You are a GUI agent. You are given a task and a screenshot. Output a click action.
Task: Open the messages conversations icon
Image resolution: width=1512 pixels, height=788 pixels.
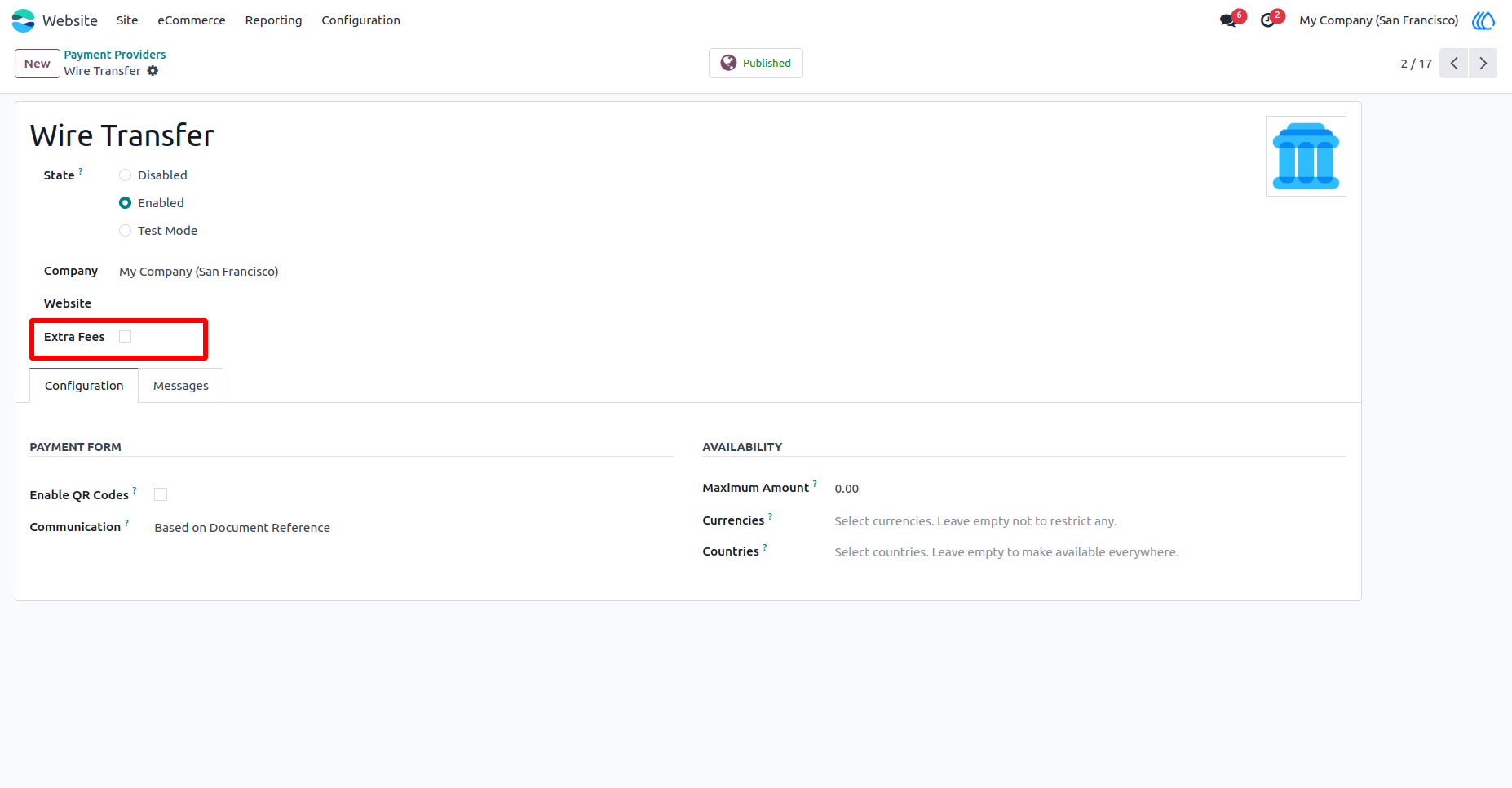[x=1228, y=20]
